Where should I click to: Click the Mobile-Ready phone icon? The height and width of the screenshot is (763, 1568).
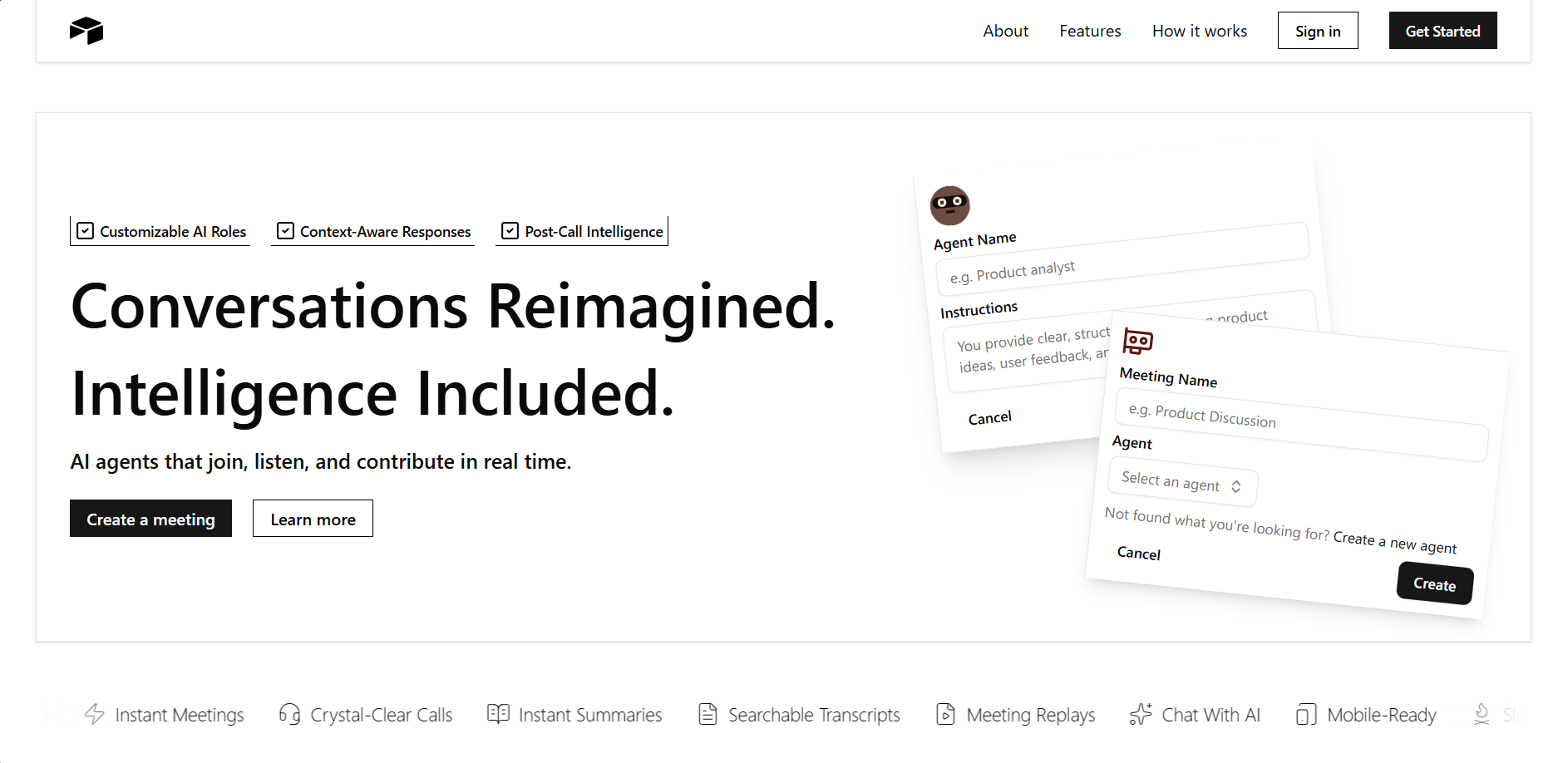1306,714
